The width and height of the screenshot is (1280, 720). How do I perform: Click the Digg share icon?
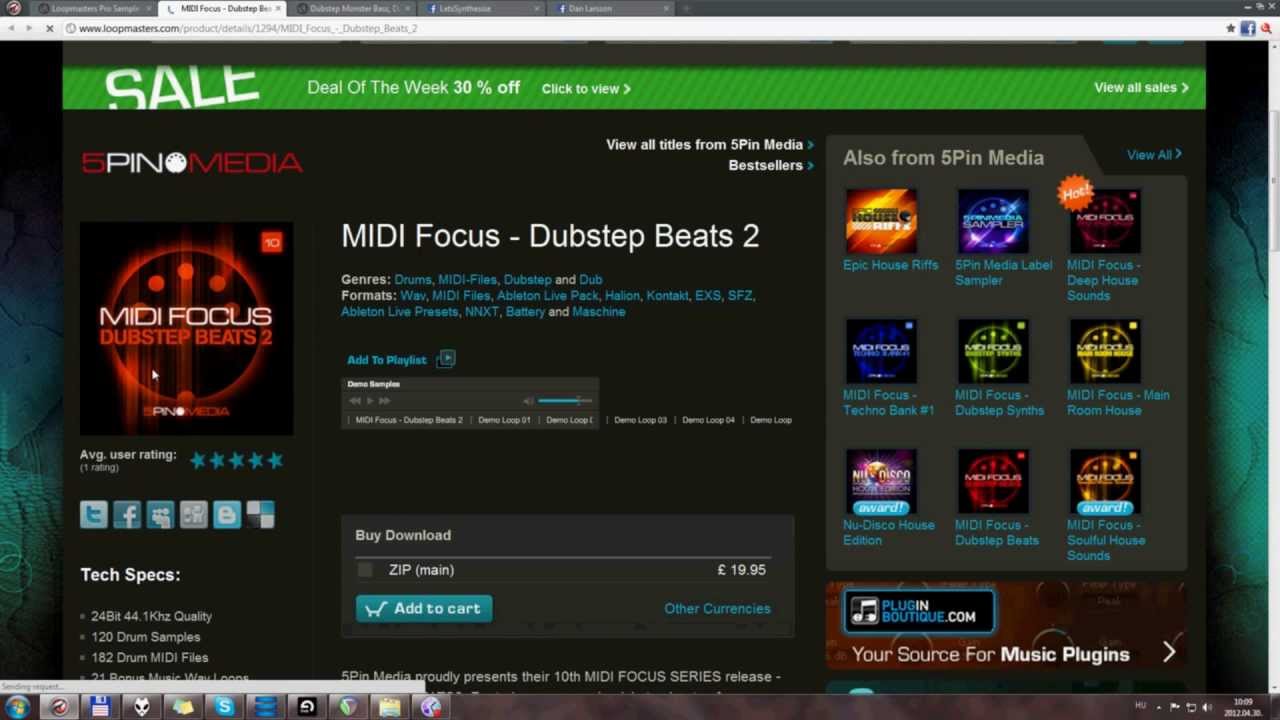[x=194, y=514]
